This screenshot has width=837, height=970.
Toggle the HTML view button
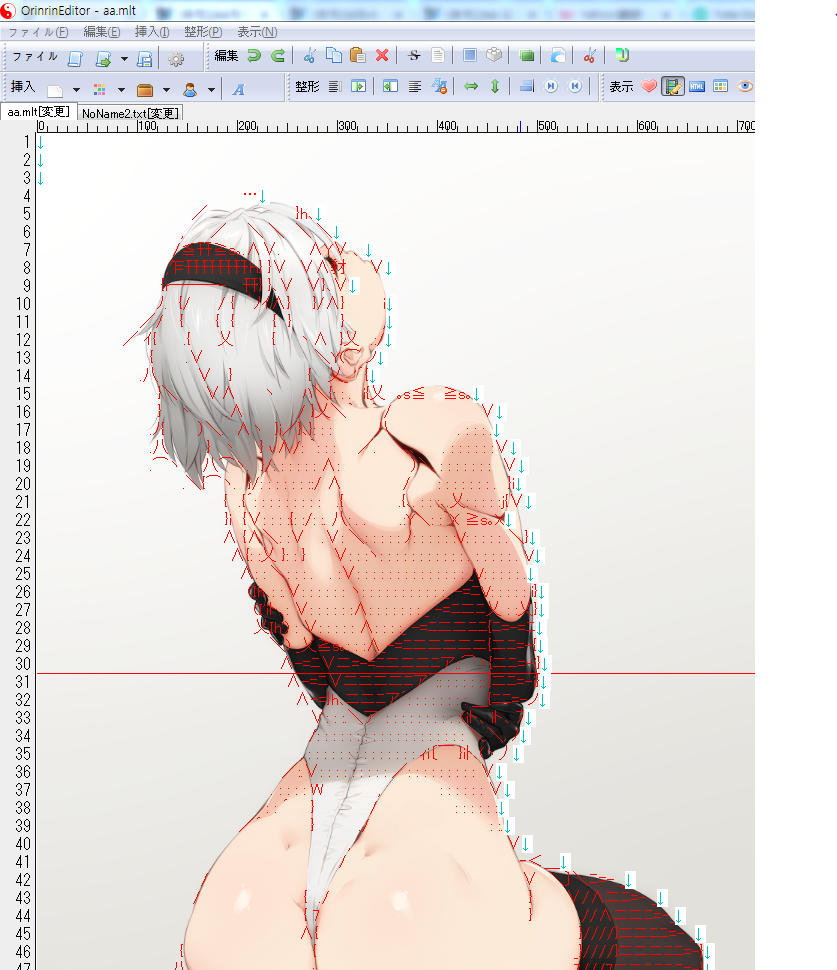pyautogui.click(x=696, y=87)
